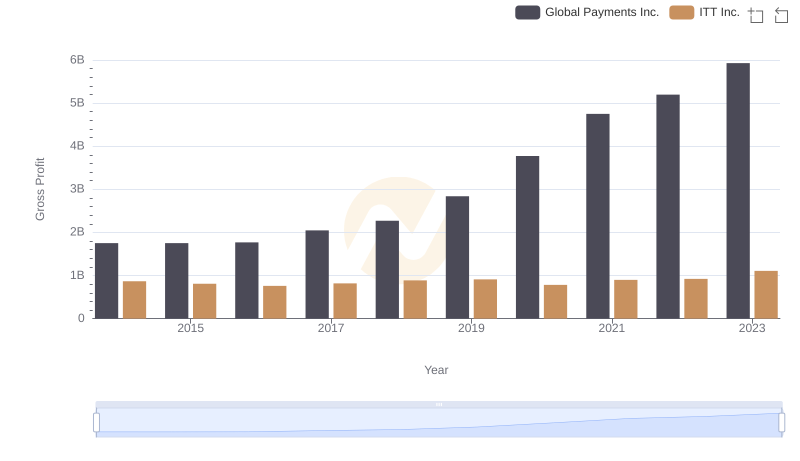Click the 2023 ITT Inc. orange bar

tap(766, 295)
